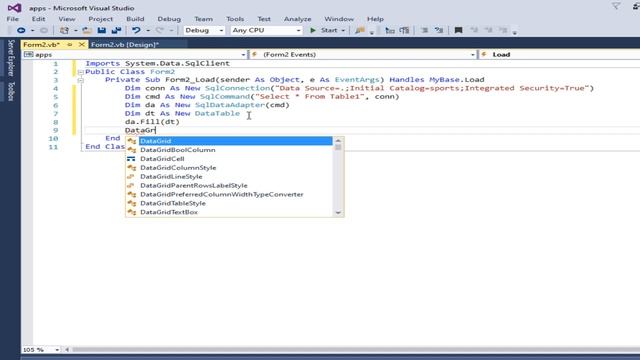Viewport: 640px width, 360px height.
Task: Select DataGridLineStyle in IntelliSense list
Action: coord(229,177)
